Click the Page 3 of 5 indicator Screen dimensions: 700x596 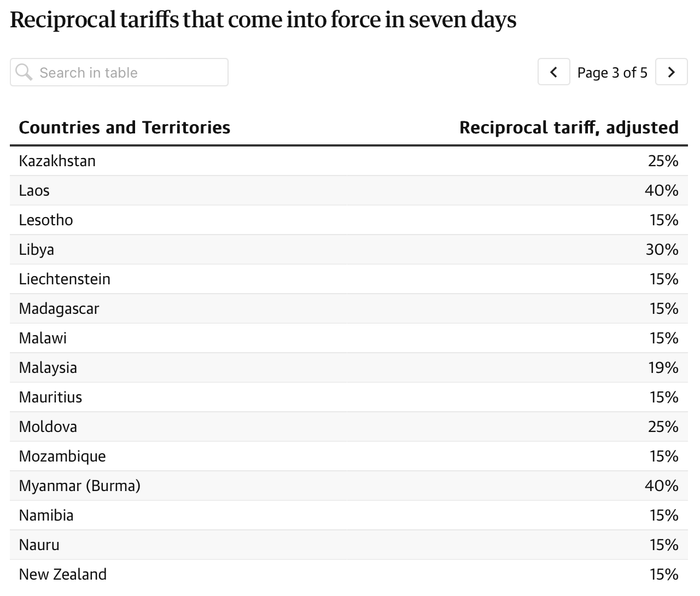[612, 72]
